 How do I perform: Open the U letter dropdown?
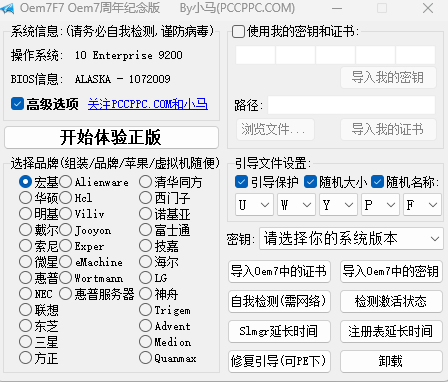click(x=254, y=205)
